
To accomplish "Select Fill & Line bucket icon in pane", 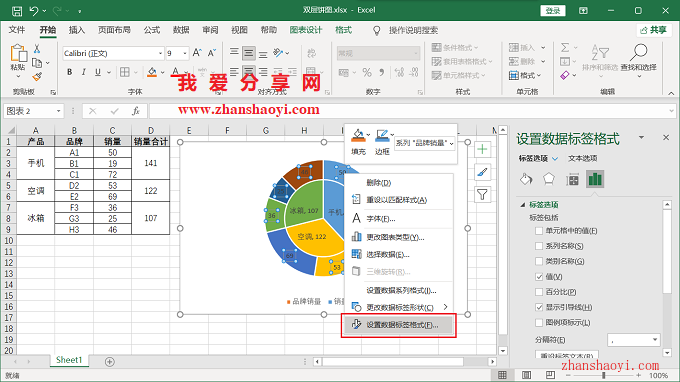I will pos(526,179).
